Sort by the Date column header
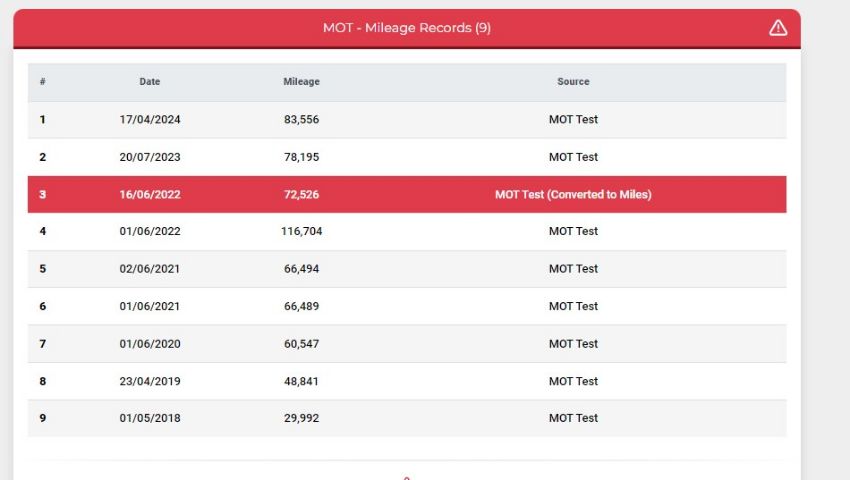The height and width of the screenshot is (480, 850). click(x=150, y=82)
